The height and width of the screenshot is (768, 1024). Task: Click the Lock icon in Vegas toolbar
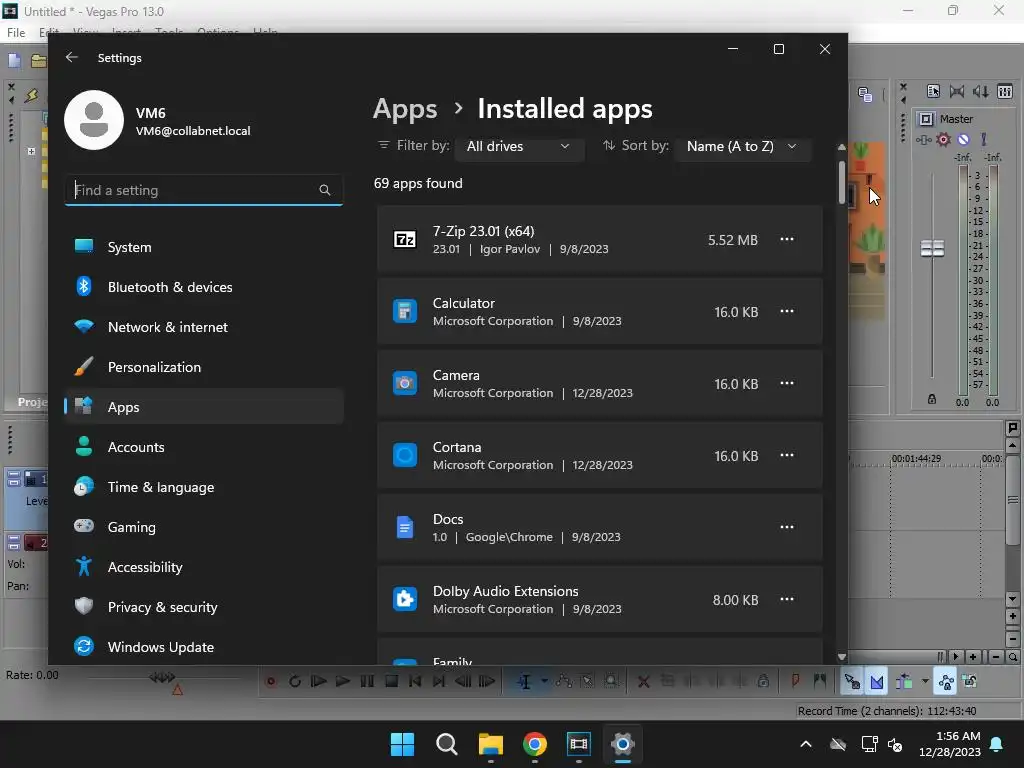point(763,682)
